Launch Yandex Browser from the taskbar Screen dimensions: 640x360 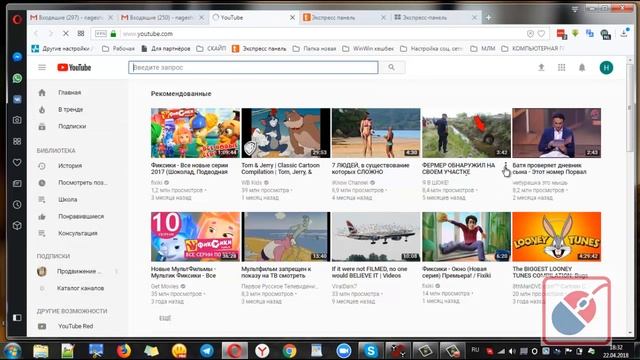pyautogui.click(x=262, y=351)
